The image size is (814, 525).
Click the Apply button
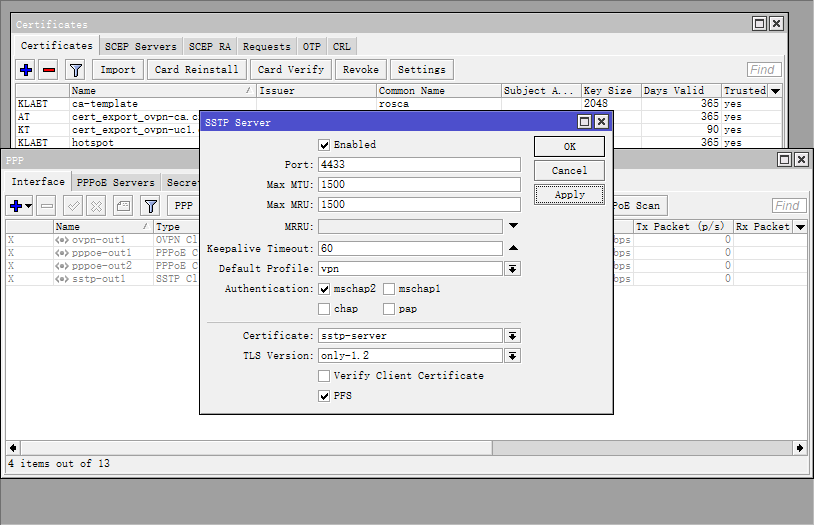(569, 195)
